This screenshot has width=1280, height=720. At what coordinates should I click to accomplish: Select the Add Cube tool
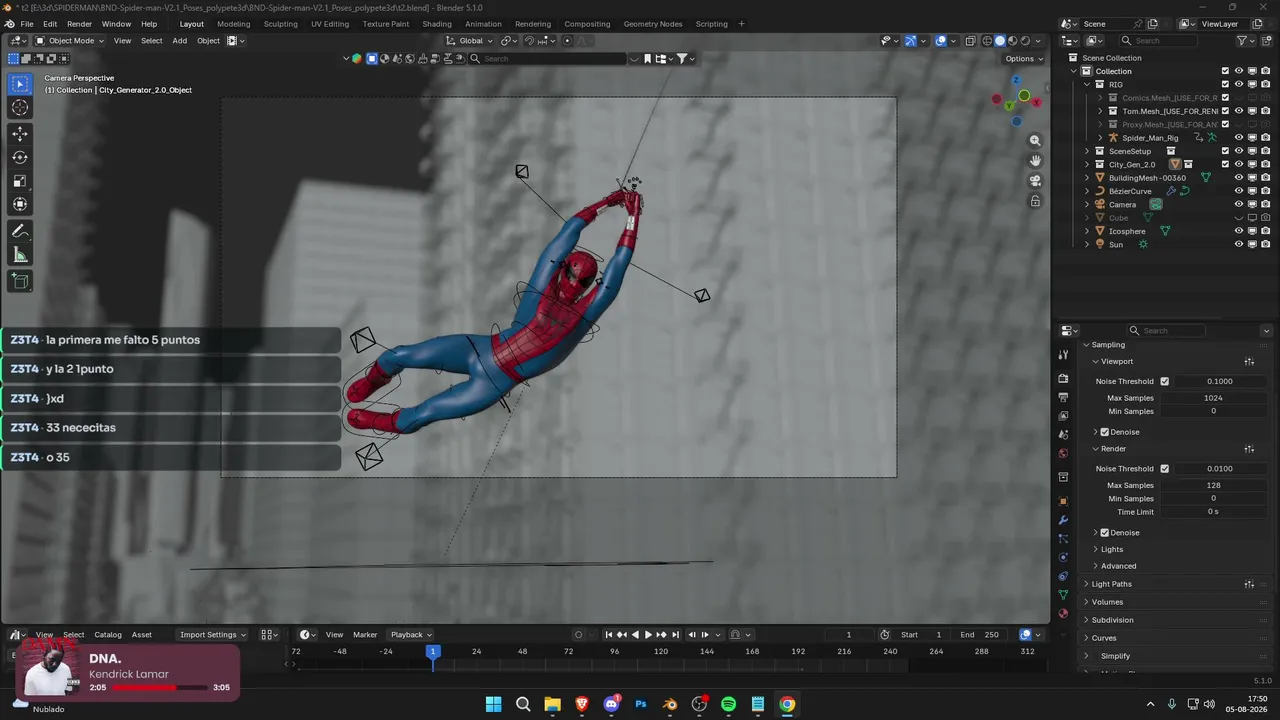[x=20, y=282]
